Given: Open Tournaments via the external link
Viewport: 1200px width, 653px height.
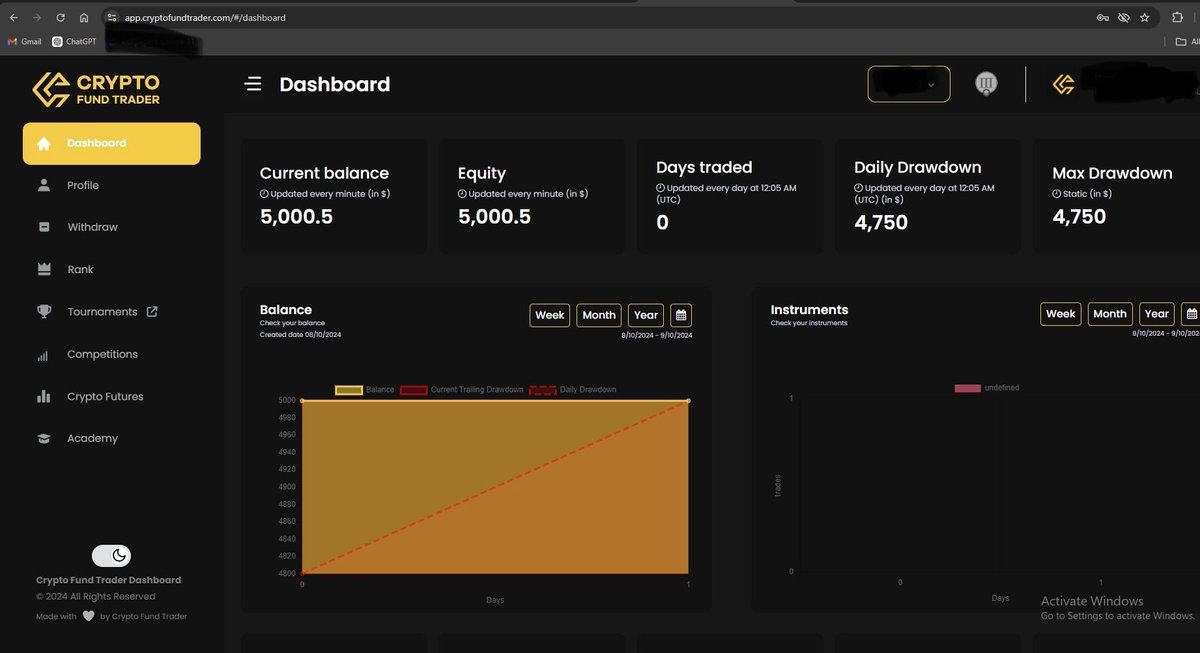Looking at the screenshot, I should (152, 311).
